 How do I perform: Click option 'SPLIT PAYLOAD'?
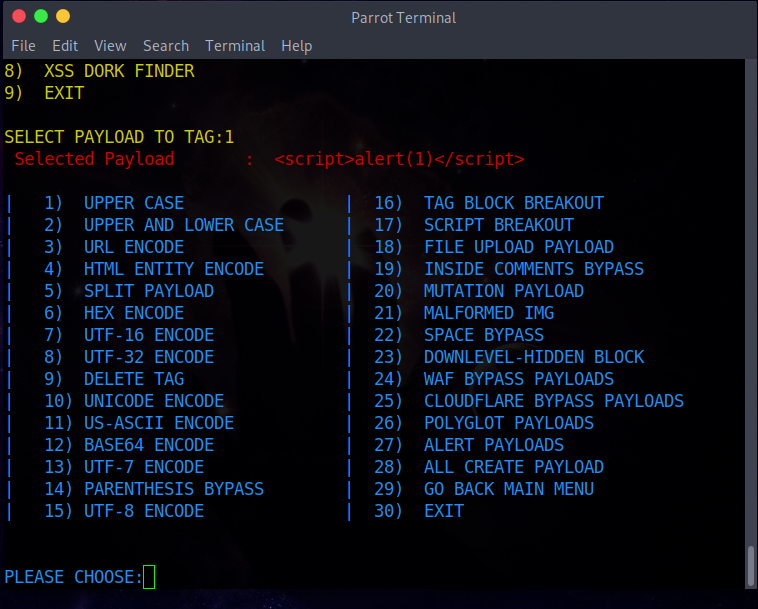click(149, 291)
